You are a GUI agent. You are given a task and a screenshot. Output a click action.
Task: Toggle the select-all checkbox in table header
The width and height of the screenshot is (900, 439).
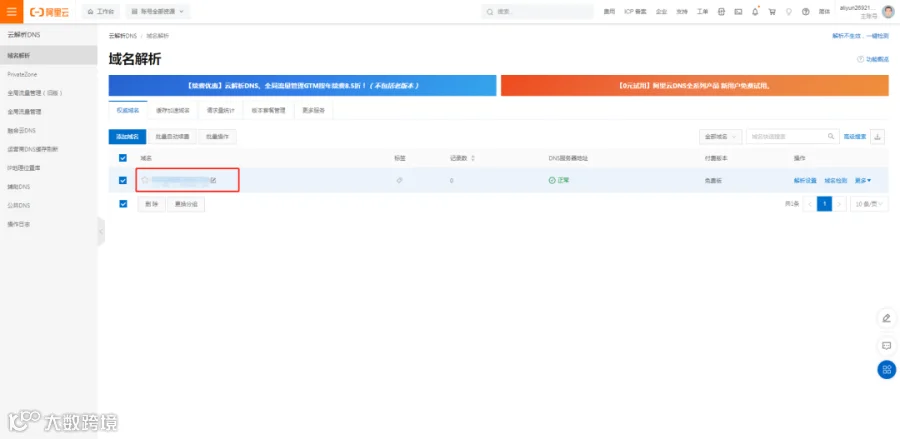click(x=123, y=158)
